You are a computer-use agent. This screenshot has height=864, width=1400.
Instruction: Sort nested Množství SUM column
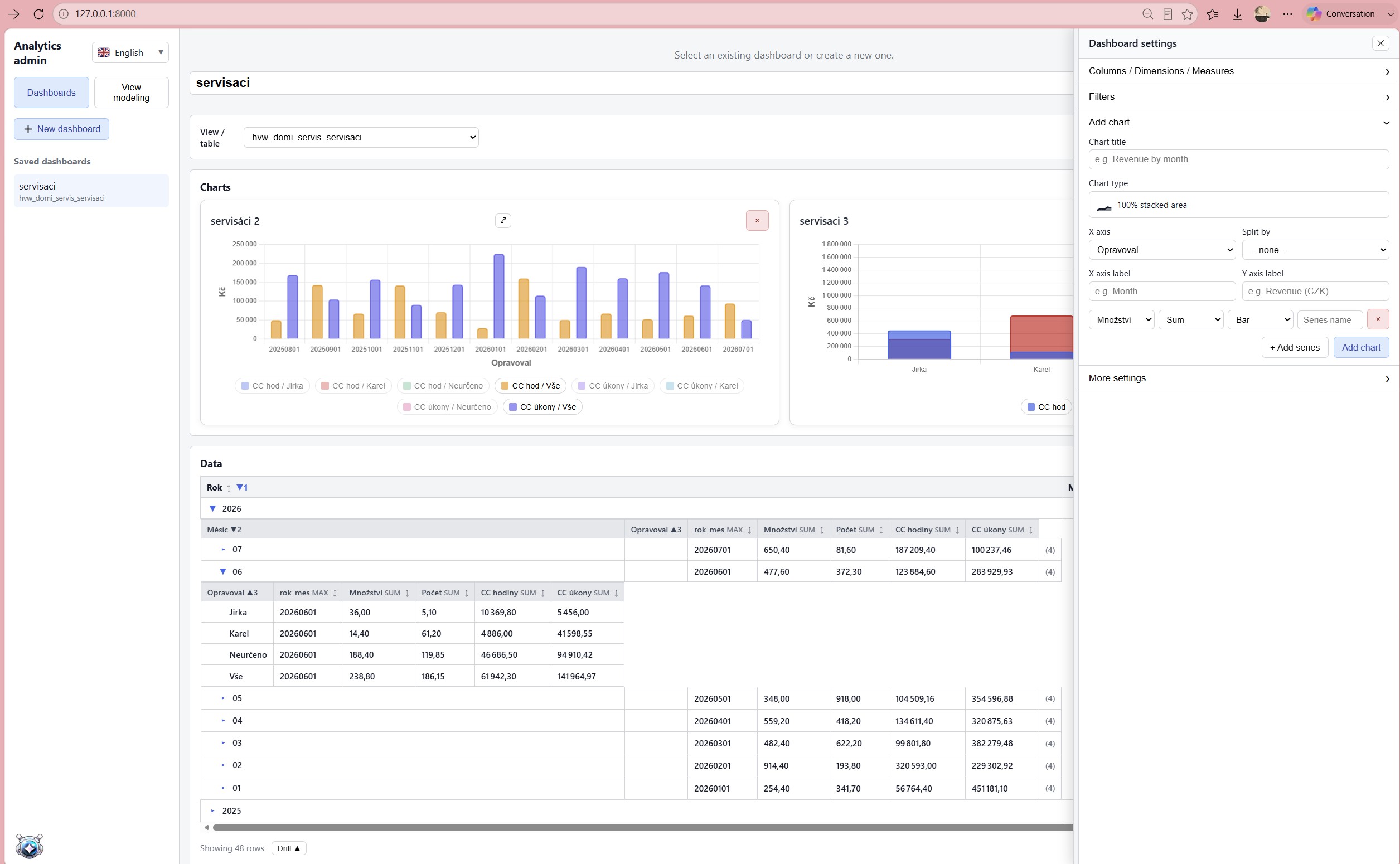point(407,593)
